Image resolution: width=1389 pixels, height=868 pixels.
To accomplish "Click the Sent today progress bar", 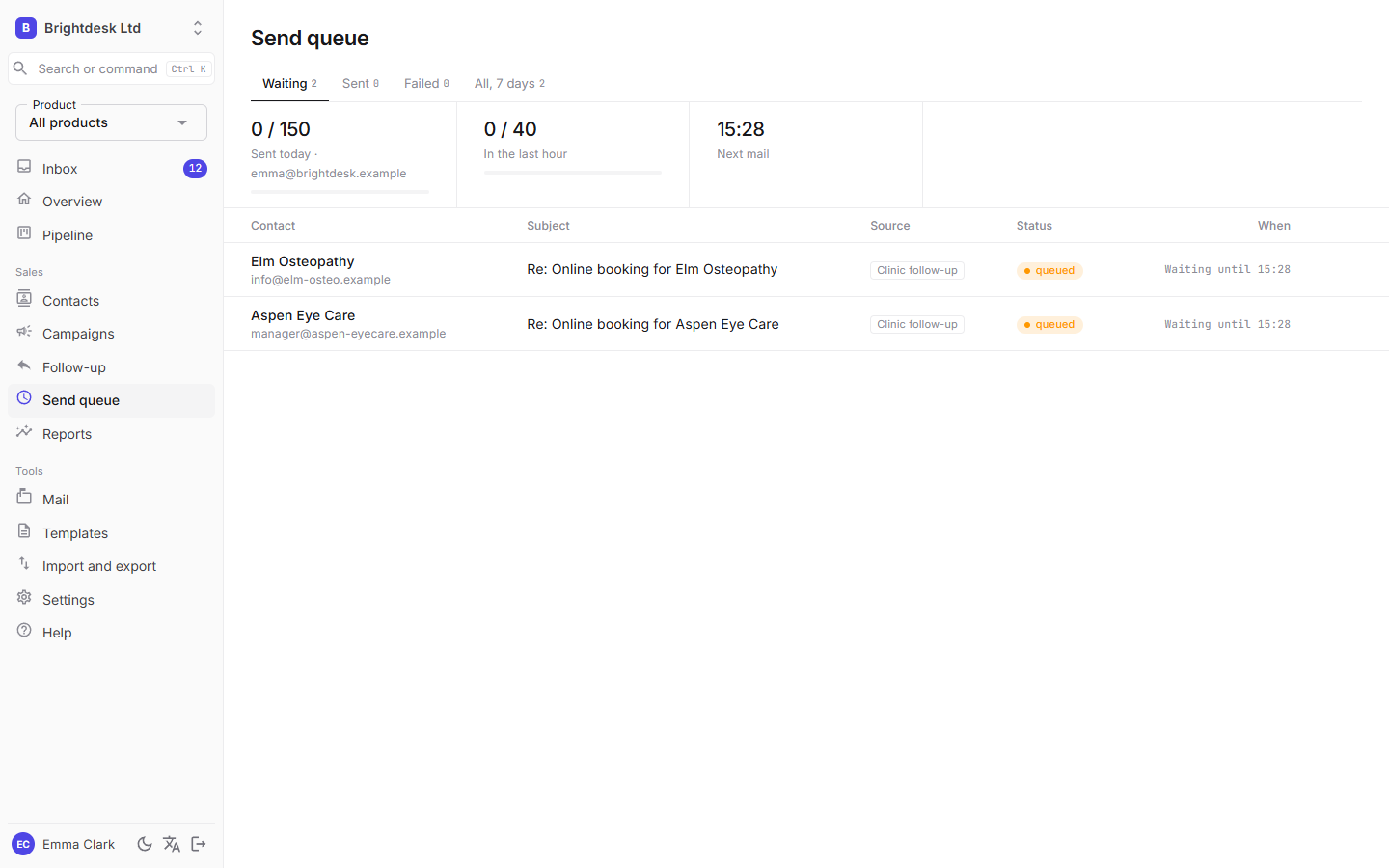I will [340, 192].
